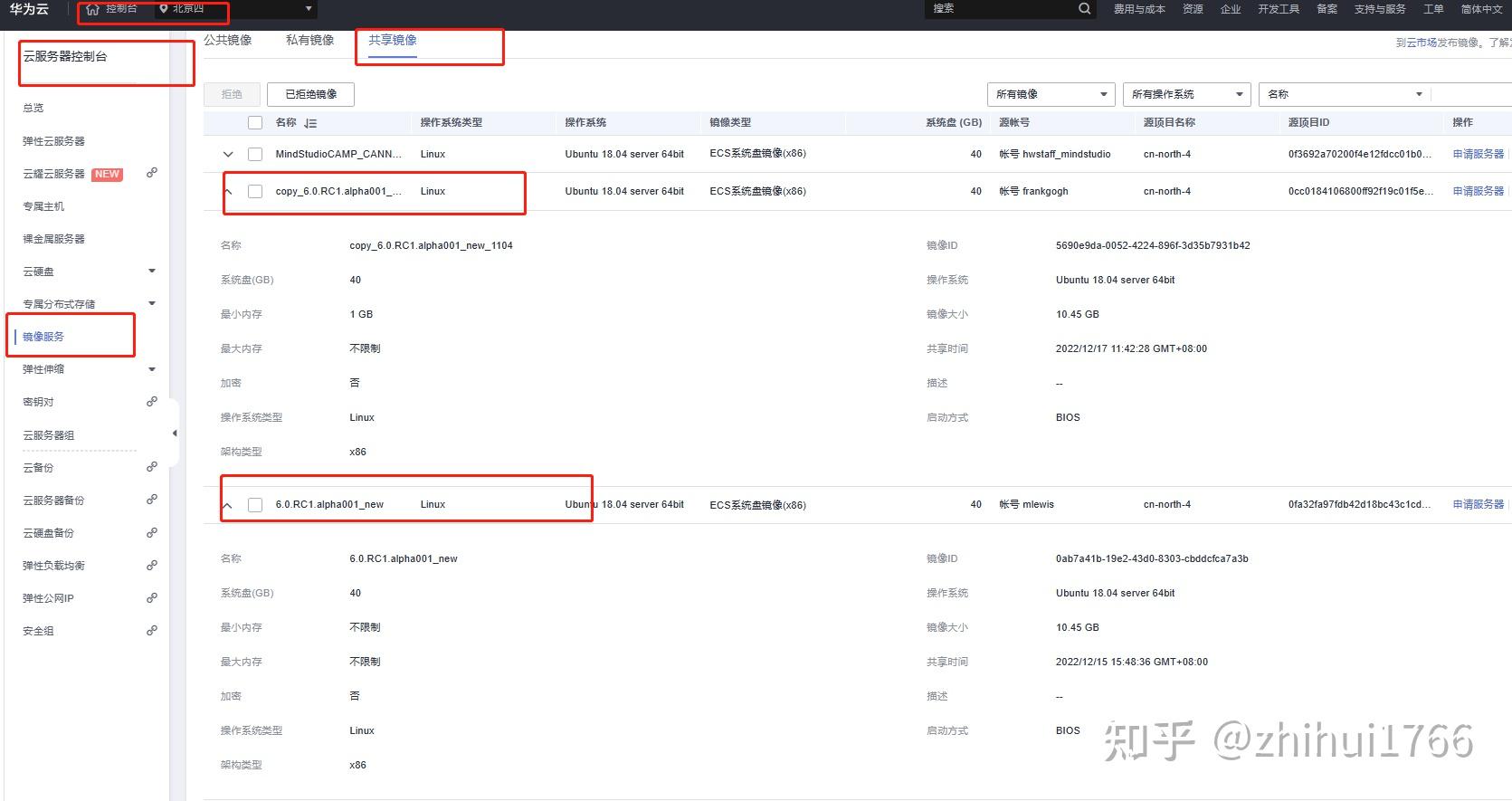Open the 支持与服务 top menu
Viewport: 1512px width, 801px height.
coord(1380,9)
